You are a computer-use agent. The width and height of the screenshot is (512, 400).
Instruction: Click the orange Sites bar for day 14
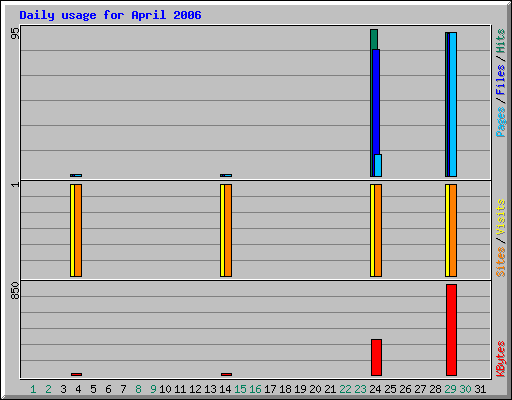228,230
